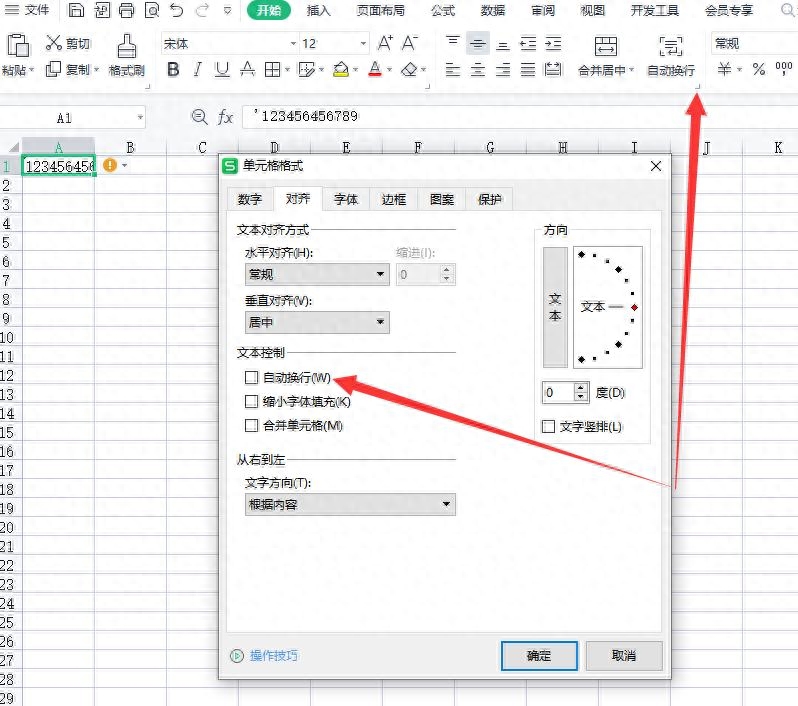Switch to 字体 tab in dialog

346,199
